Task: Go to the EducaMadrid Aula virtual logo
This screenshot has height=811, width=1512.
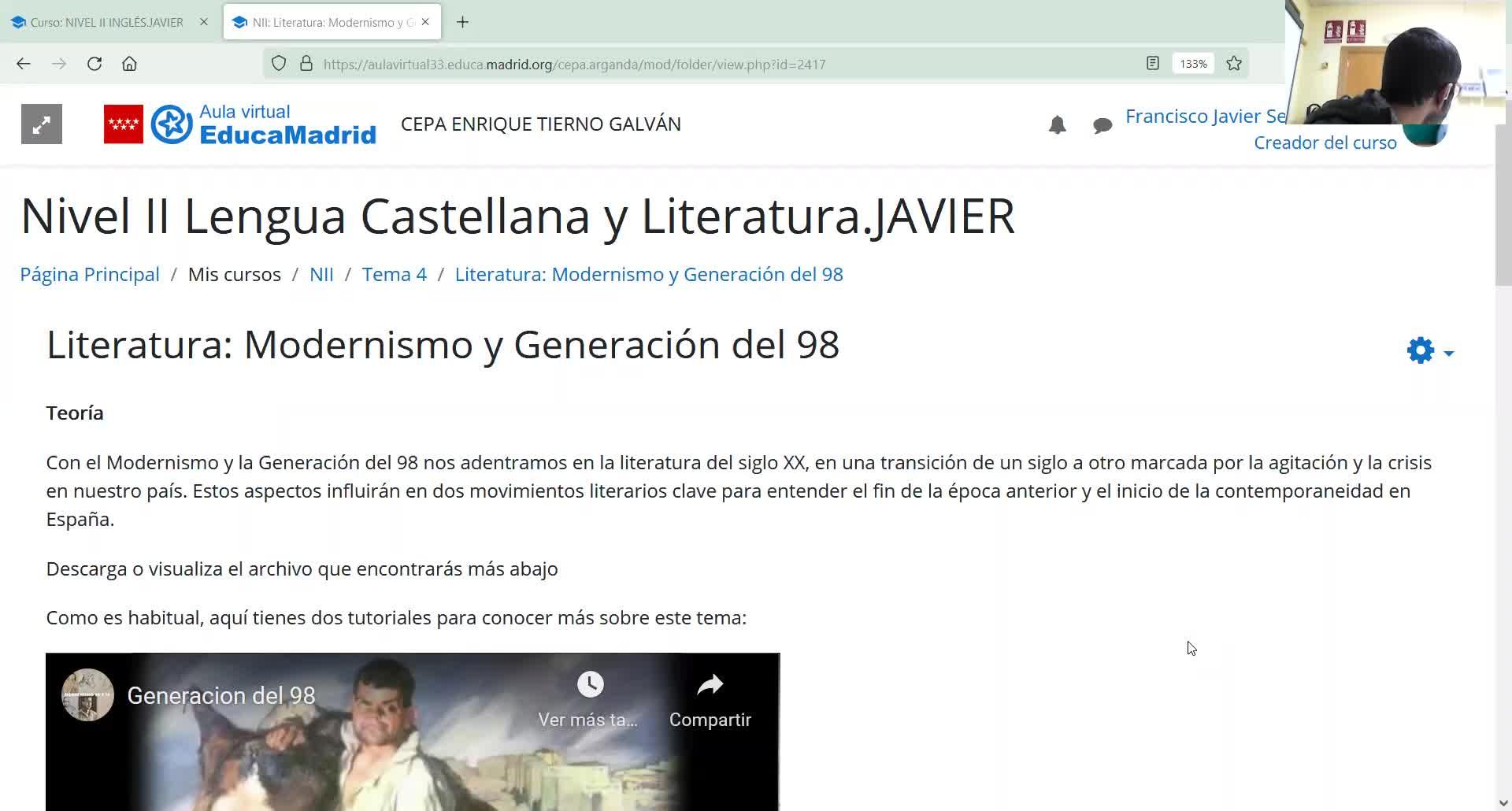Action: (263, 124)
